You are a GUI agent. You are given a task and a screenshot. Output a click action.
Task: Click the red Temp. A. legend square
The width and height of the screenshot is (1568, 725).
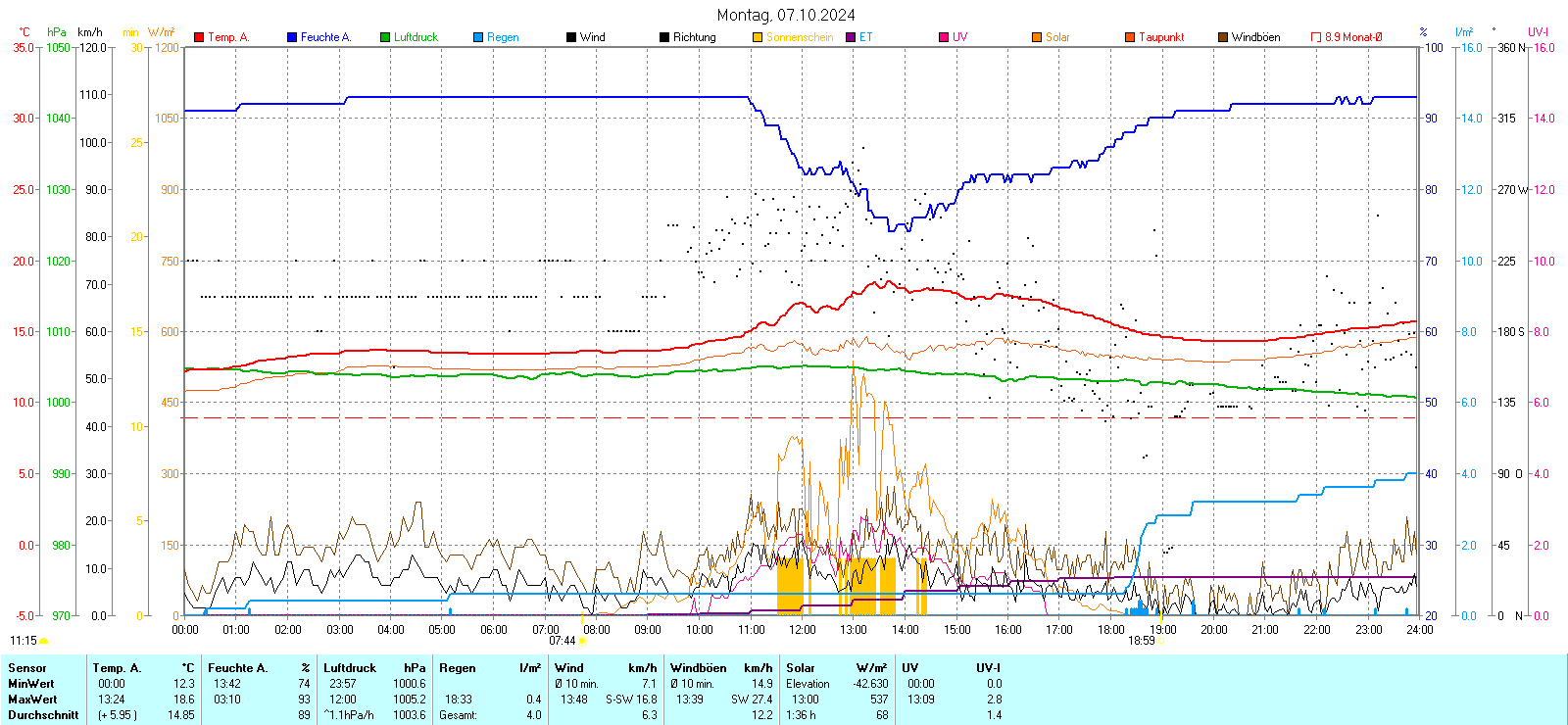pyautogui.click(x=199, y=37)
